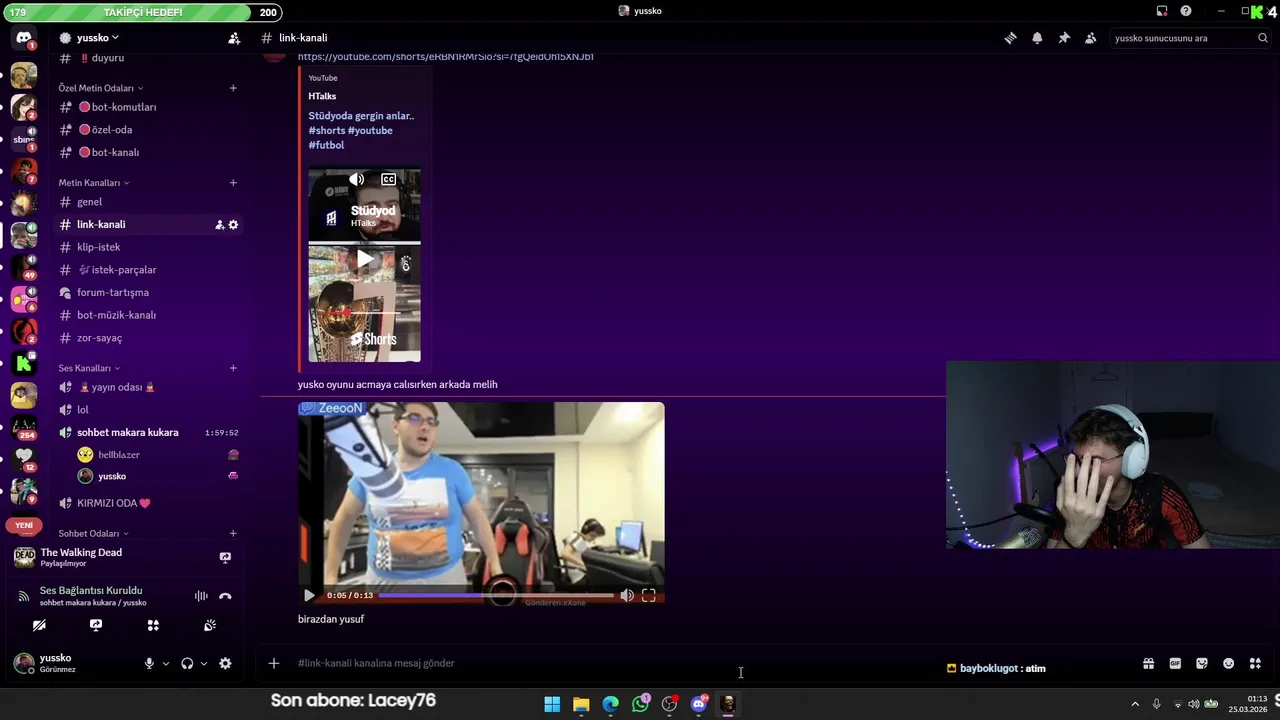Image resolution: width=1280 pixels, height=720 pixels.
Task: Open the emoji picker
Action: pyautogui.click(x=1229, y=664)
